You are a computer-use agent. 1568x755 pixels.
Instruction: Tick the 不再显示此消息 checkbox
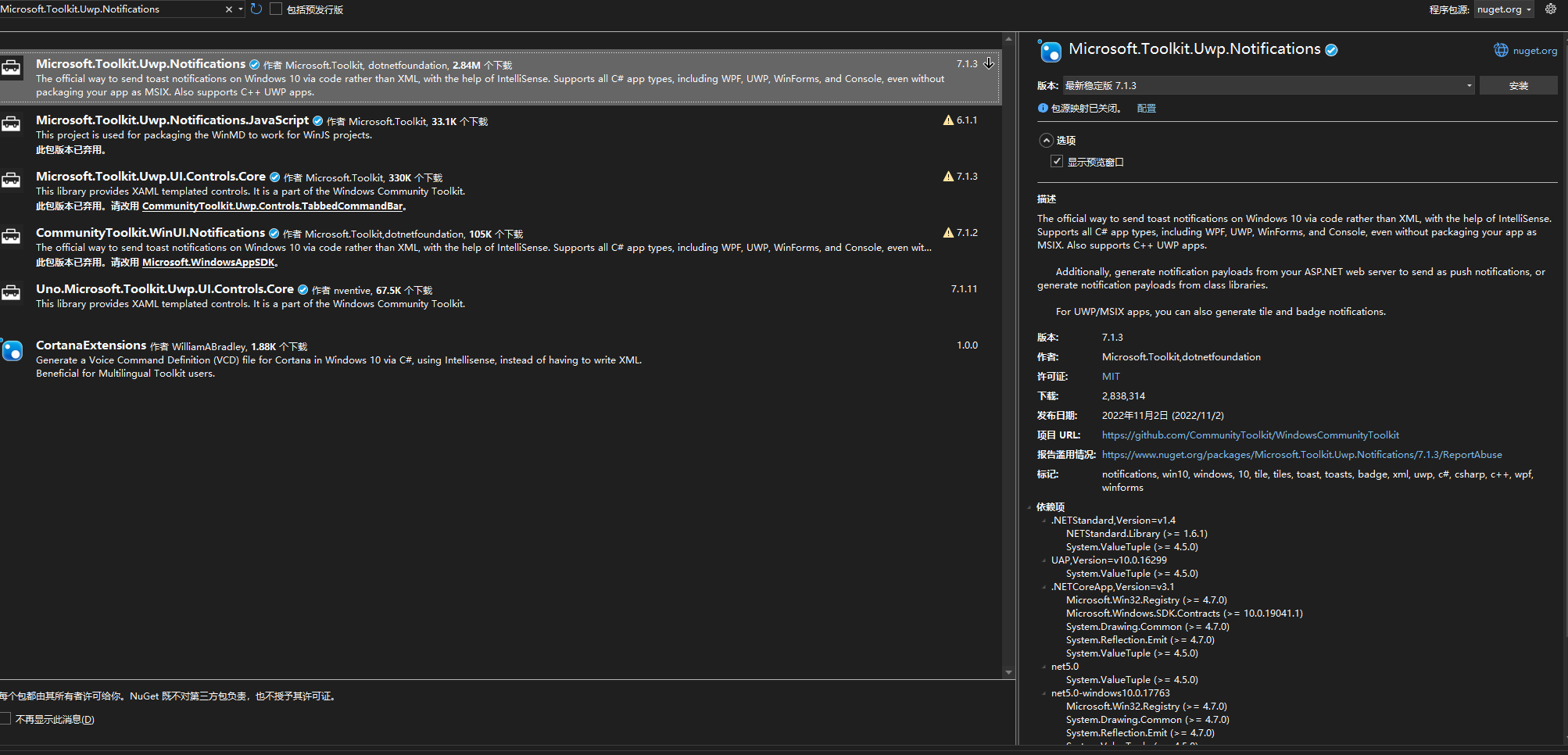[x=5, y=719]
